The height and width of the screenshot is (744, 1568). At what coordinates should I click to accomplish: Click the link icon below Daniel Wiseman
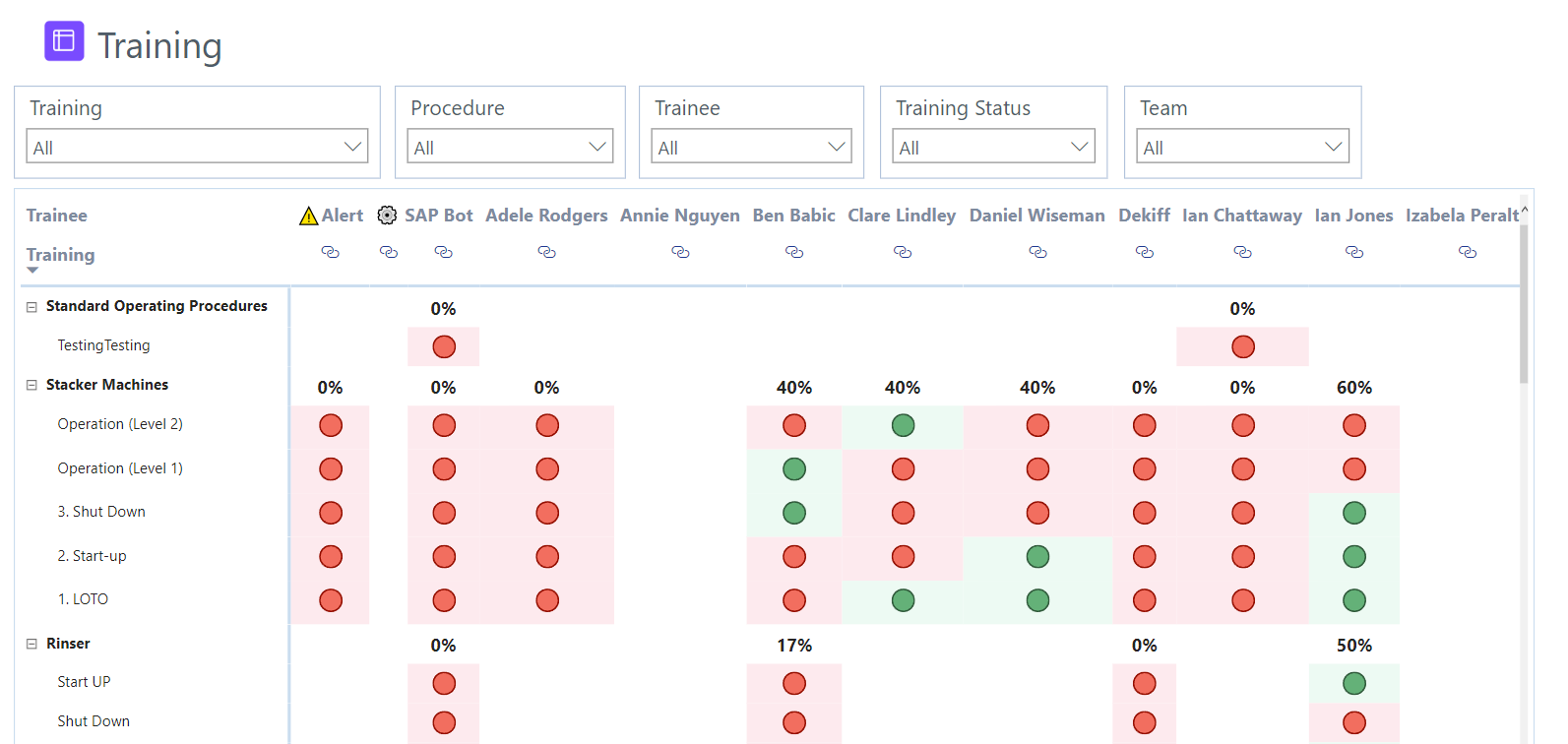1037,253
